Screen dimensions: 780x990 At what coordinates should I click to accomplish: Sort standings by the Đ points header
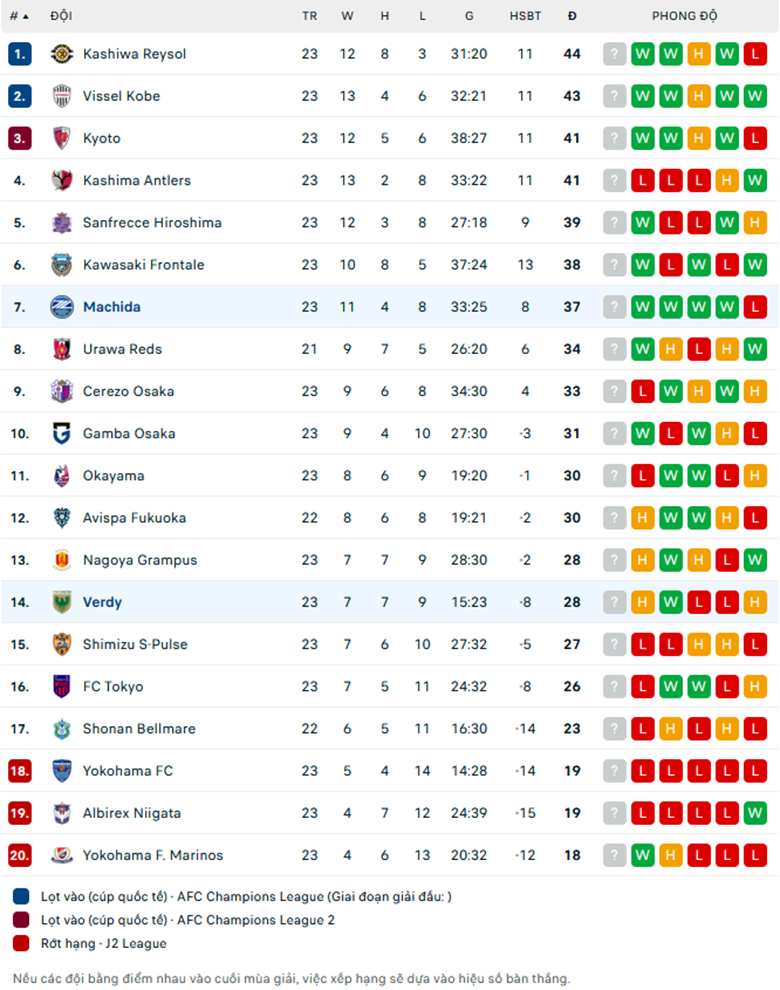pos(572,16)
